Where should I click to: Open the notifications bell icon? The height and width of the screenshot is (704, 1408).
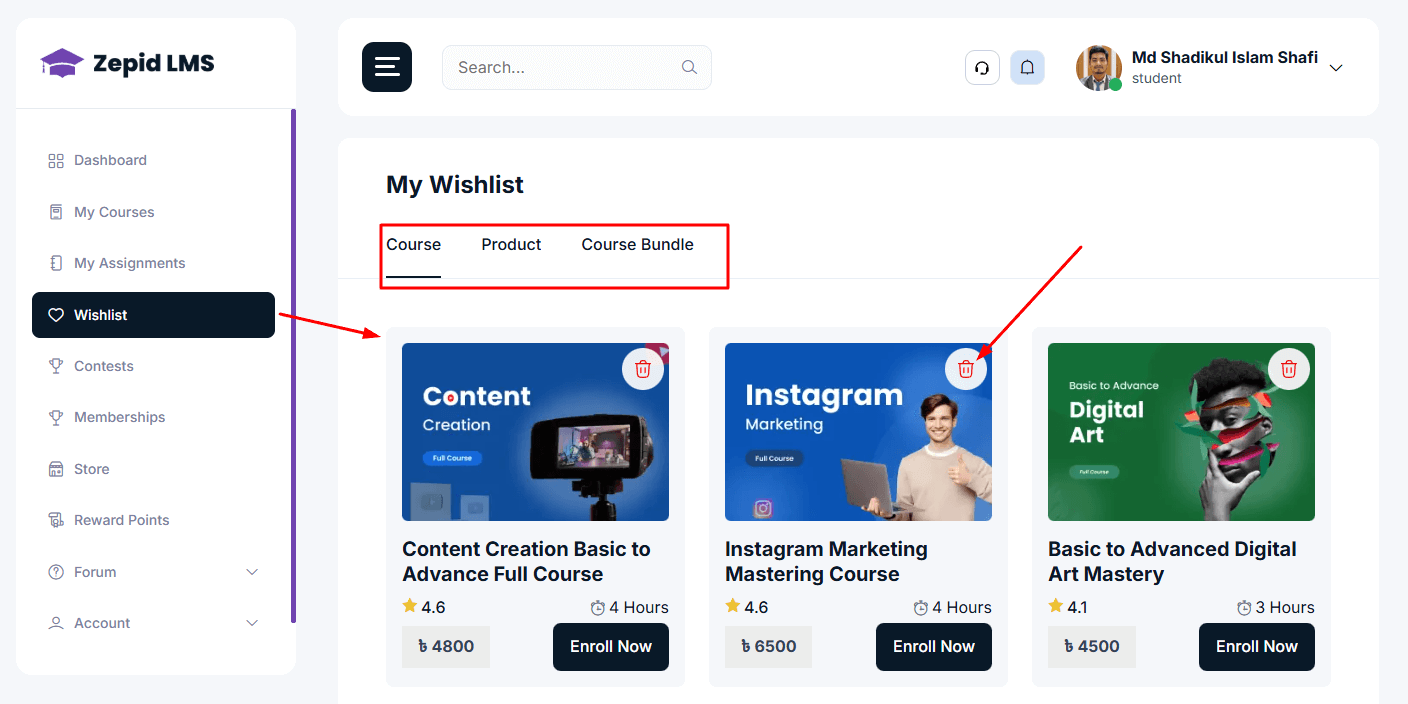(1027, 68)
